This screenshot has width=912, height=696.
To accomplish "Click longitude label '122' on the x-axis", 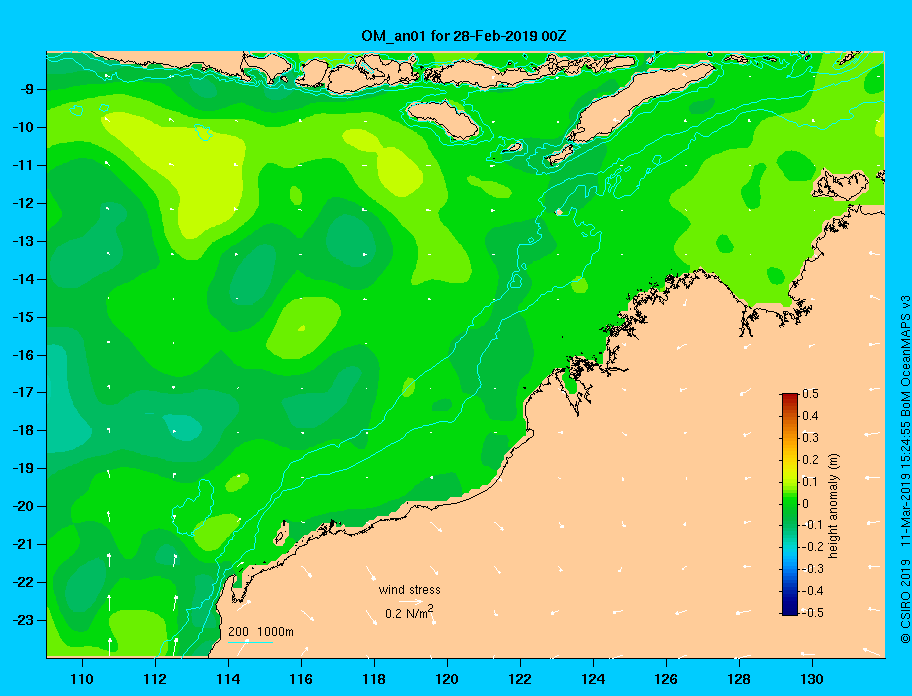I will (x=520, y=679).
